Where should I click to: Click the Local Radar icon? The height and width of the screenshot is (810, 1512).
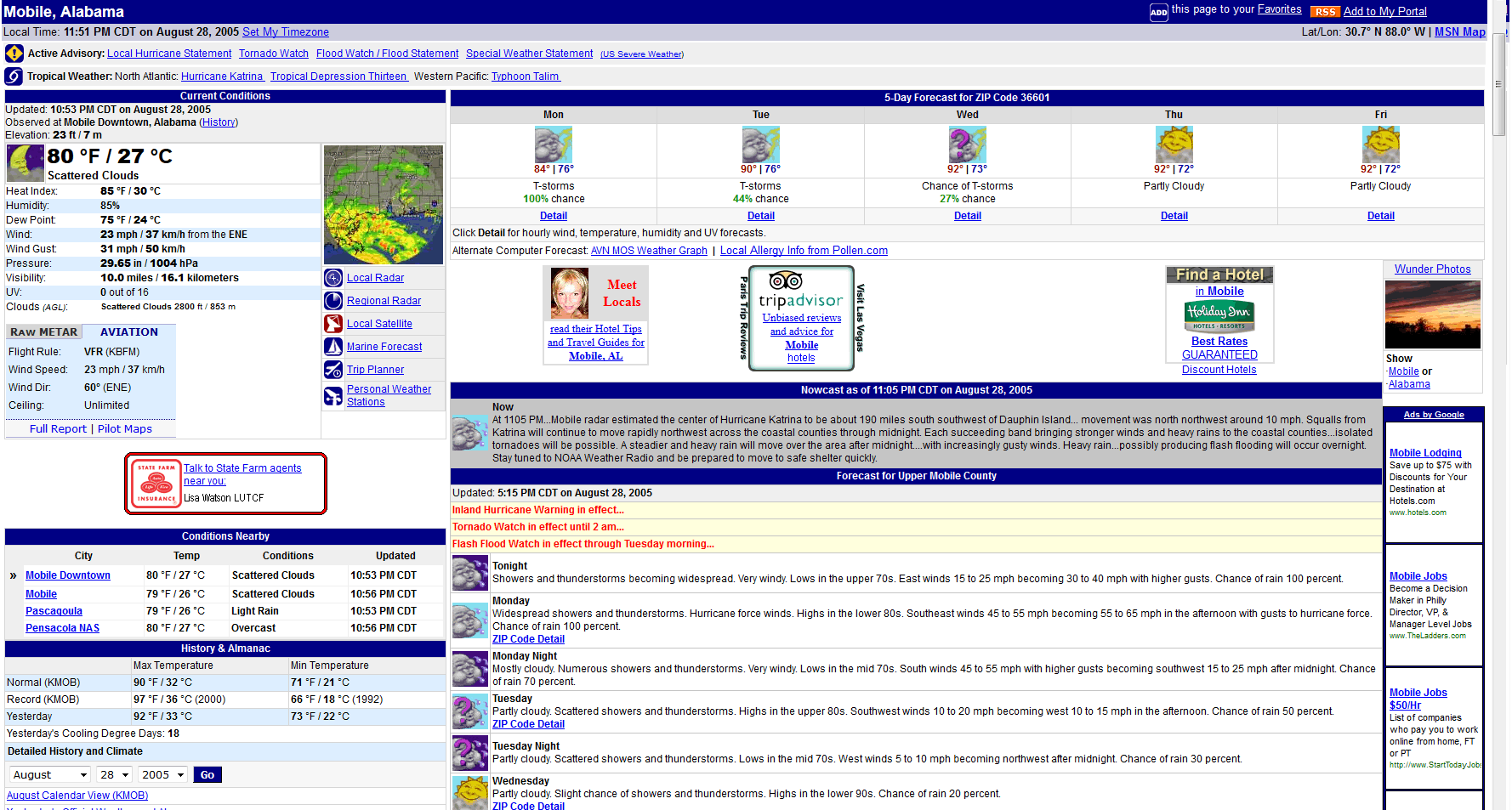click(333, 278)
